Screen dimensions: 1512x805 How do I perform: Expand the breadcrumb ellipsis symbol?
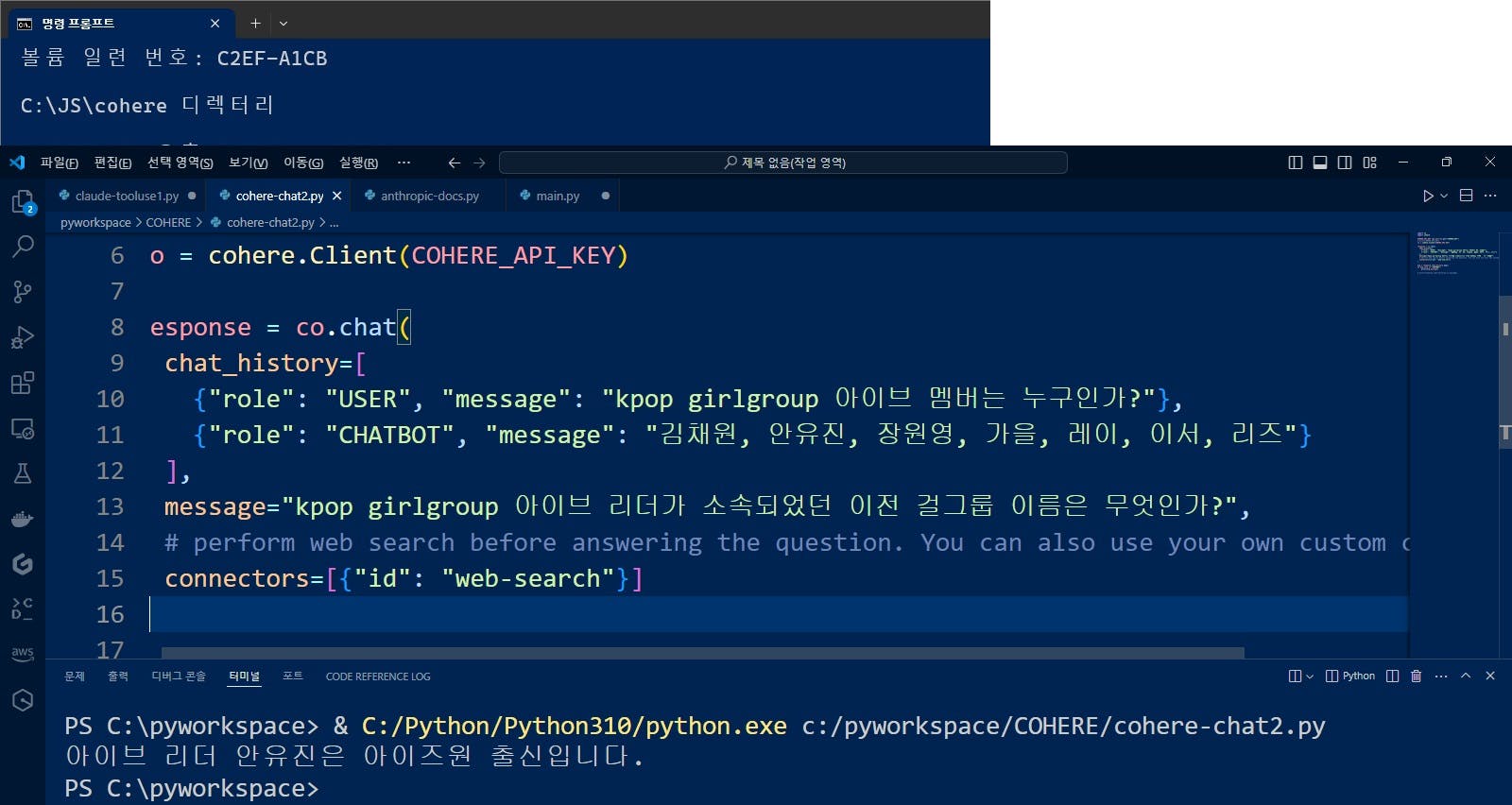pyautogui.click(x=334, y=222)
